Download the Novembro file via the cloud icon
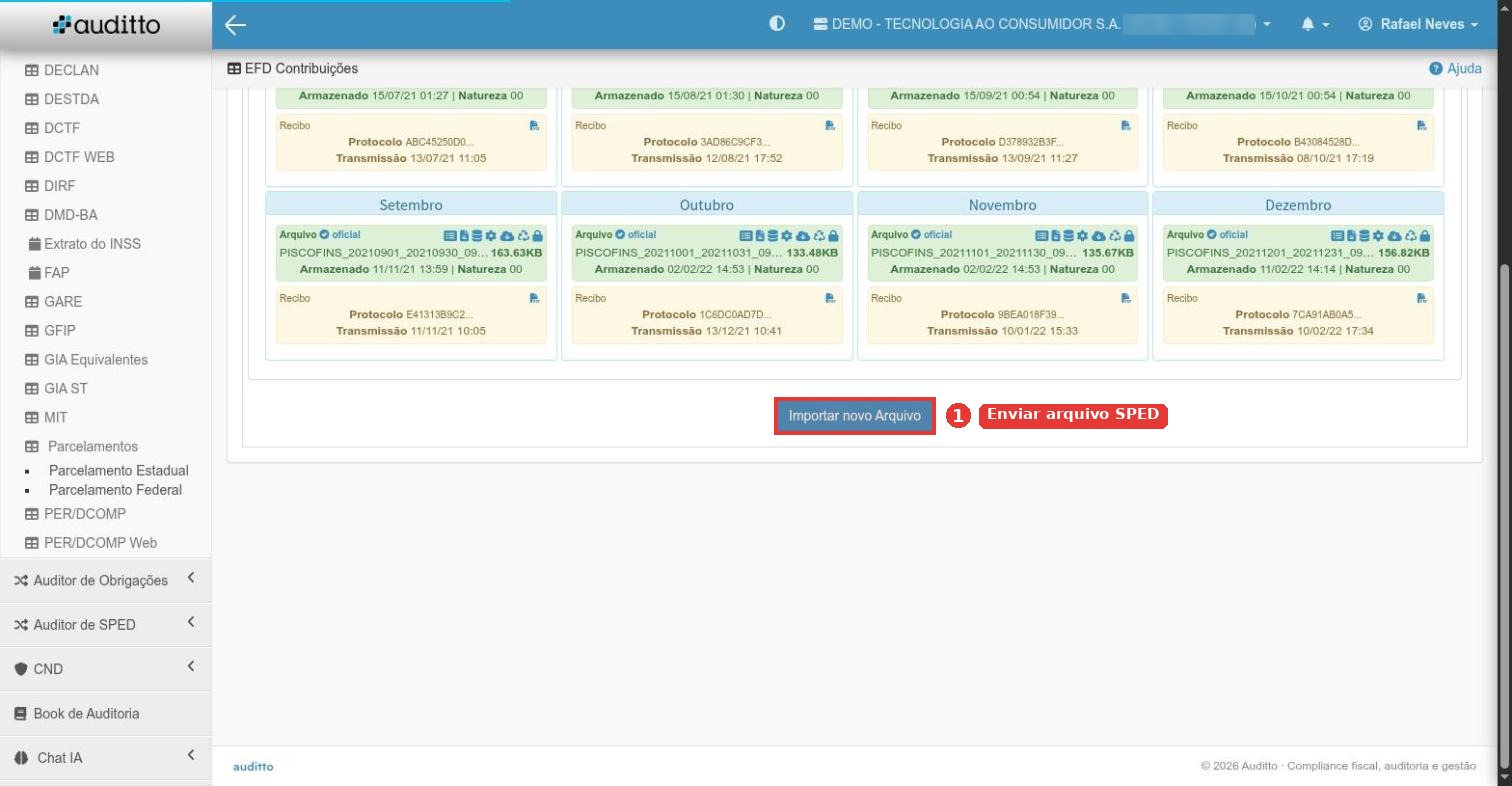 click(x=1099, y=235)
